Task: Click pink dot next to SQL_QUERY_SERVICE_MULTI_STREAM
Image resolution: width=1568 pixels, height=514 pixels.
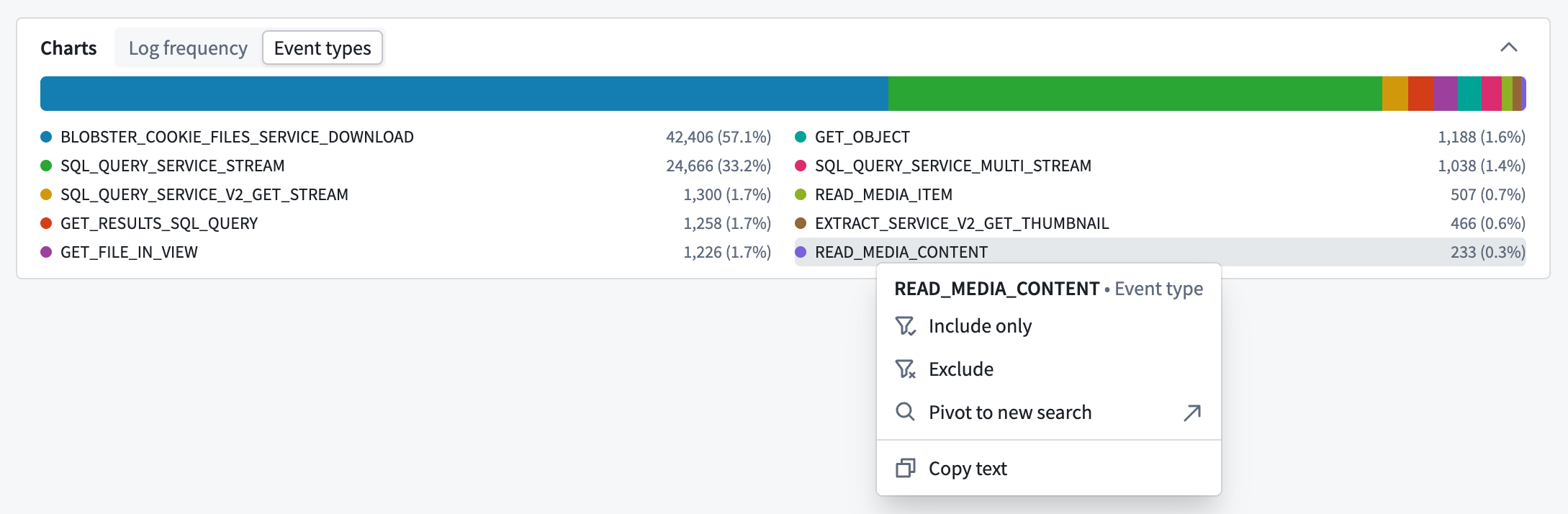Action: pos(801,166)
